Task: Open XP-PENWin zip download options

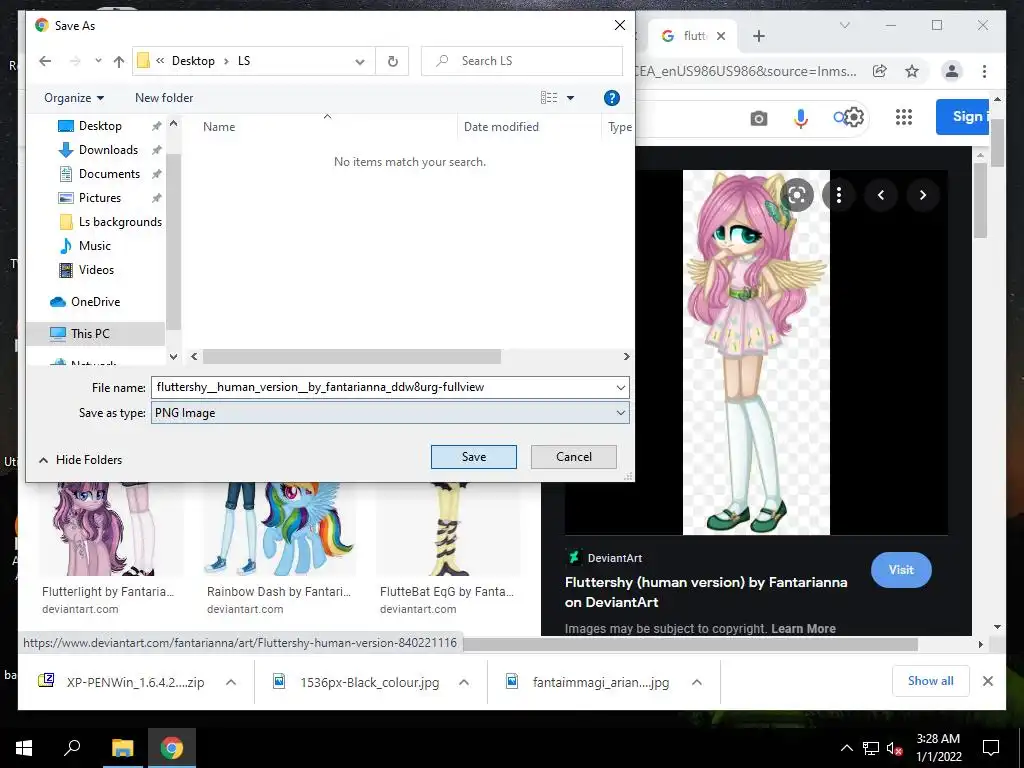Action: (x=231, y=682)
